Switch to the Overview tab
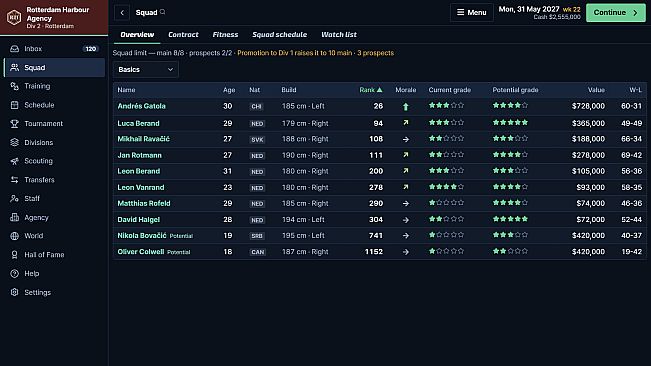The height and width of the screenshot is (366, 651). click(x=137, y=34)
